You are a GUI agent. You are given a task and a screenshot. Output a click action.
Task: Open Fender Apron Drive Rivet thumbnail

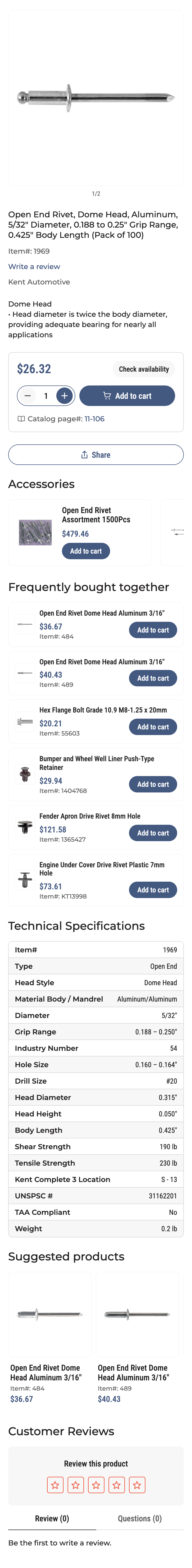click(25, 827)
